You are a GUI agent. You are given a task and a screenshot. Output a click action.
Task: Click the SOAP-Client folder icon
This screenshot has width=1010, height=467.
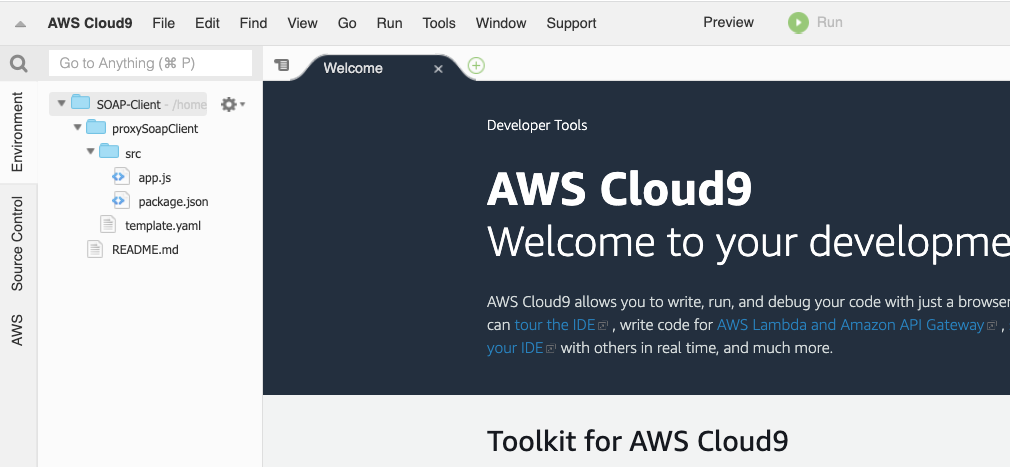[x=81, y=102]
